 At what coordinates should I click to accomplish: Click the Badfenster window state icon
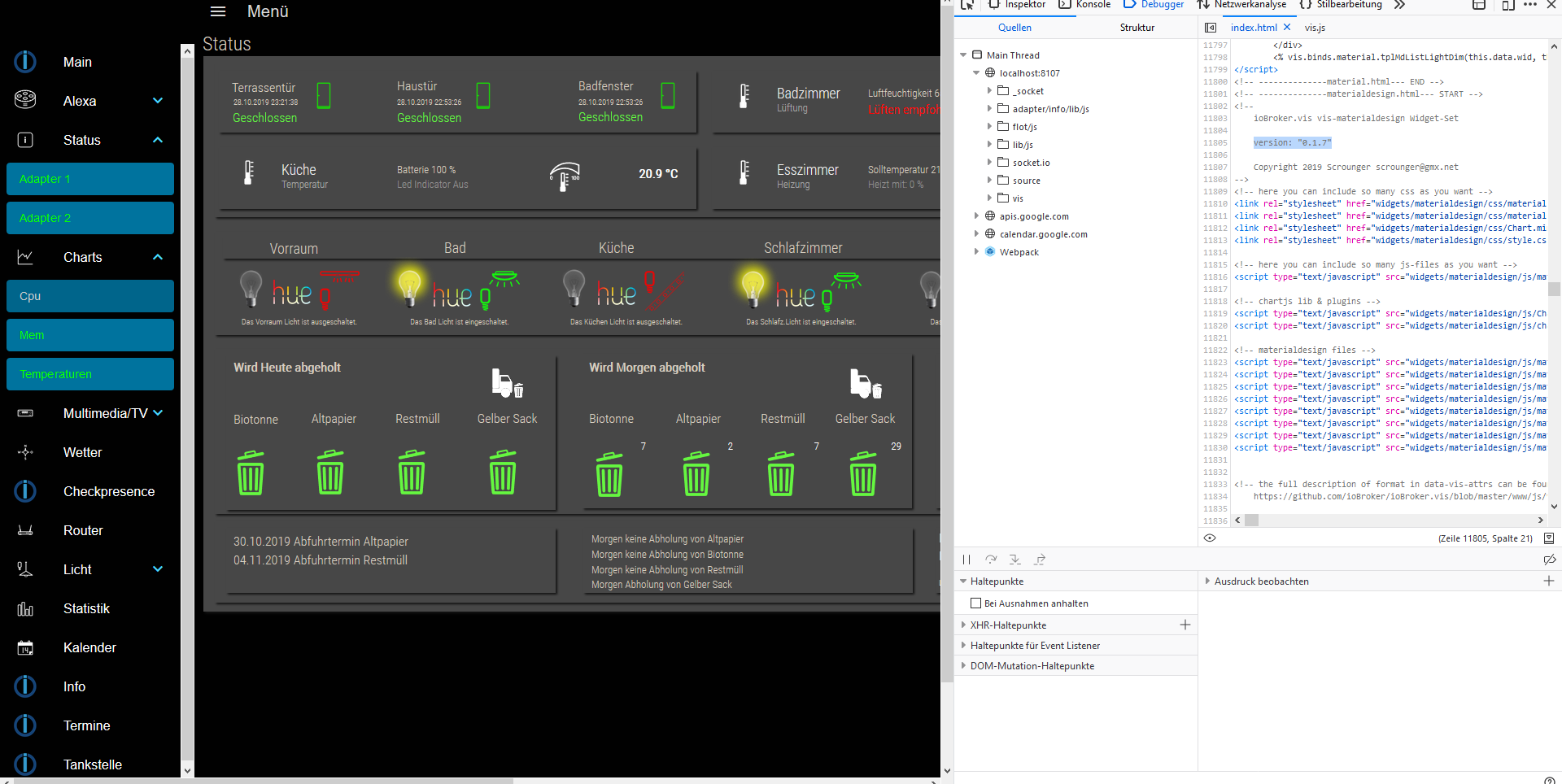[x=668, y=96]
